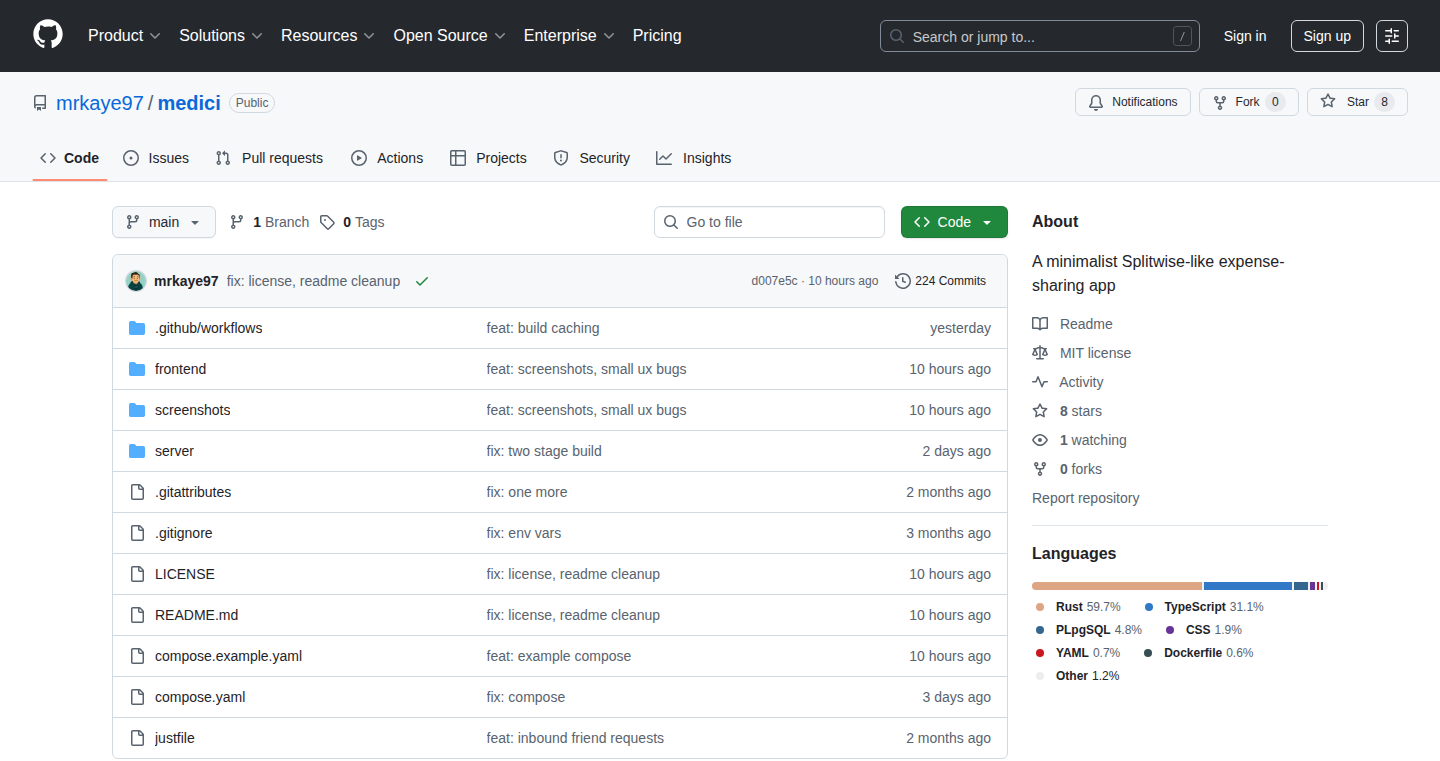Select the Code repository tab
Screen dimensions: 1440x761
click(x=70, y=158)
